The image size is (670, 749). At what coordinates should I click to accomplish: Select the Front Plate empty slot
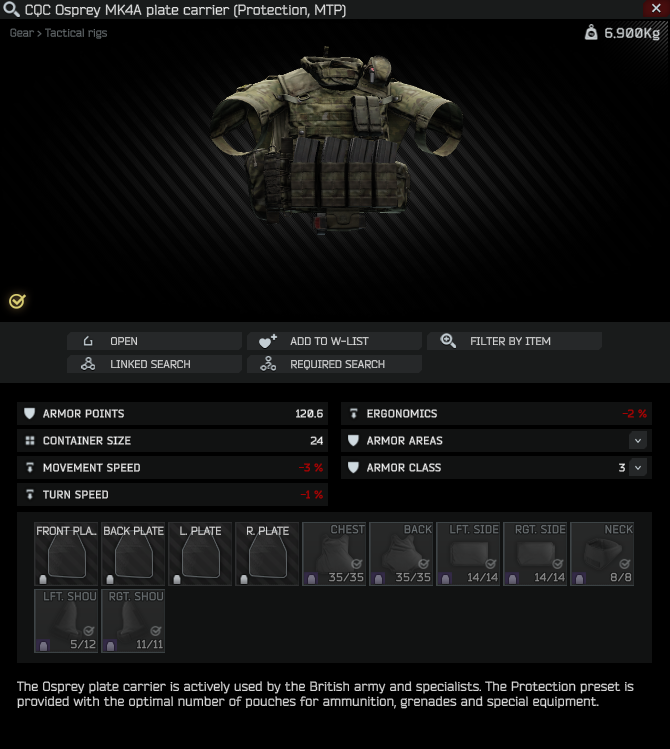66,554
